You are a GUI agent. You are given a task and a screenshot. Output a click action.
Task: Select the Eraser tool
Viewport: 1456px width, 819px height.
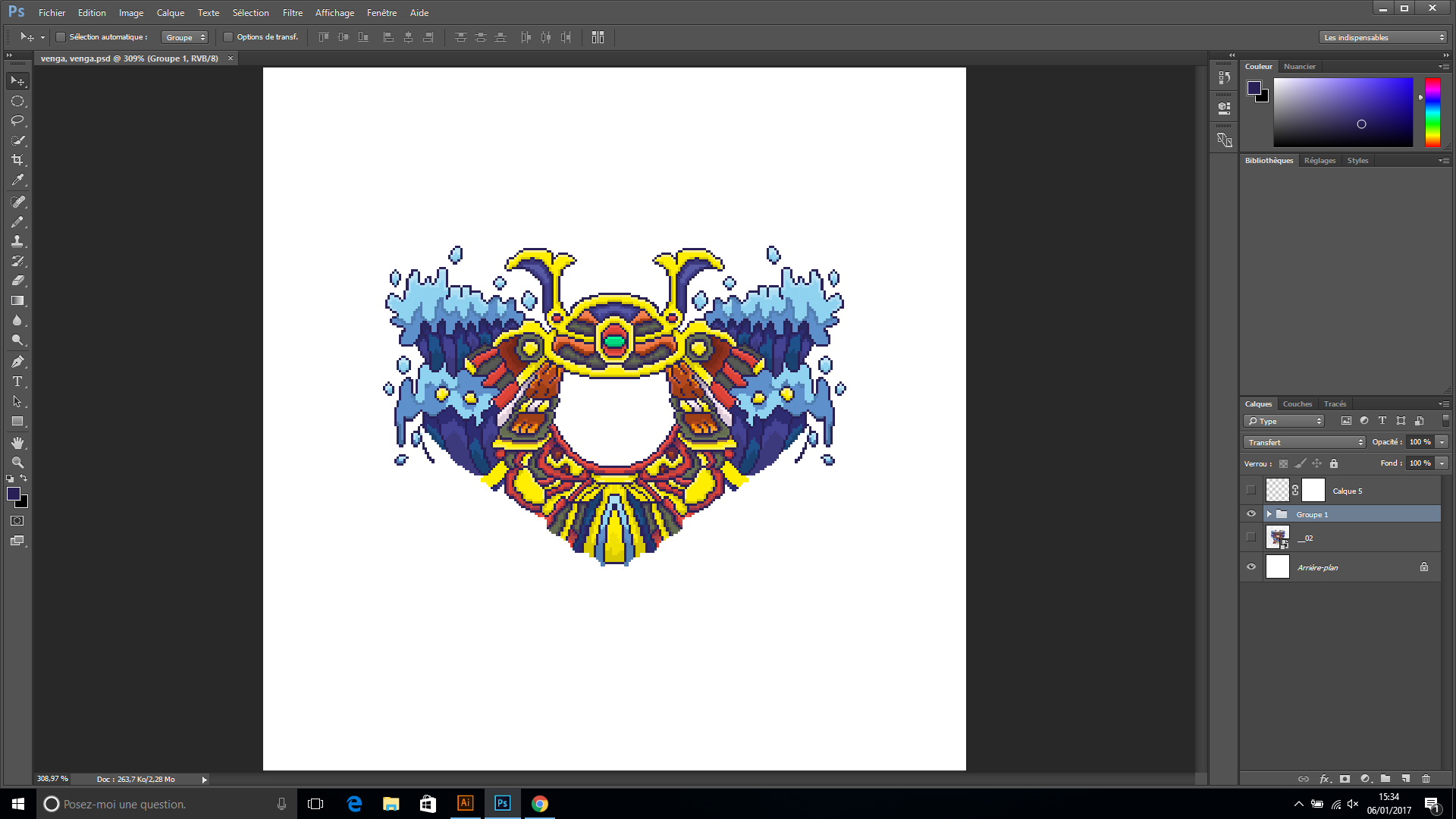pos(17,281)
